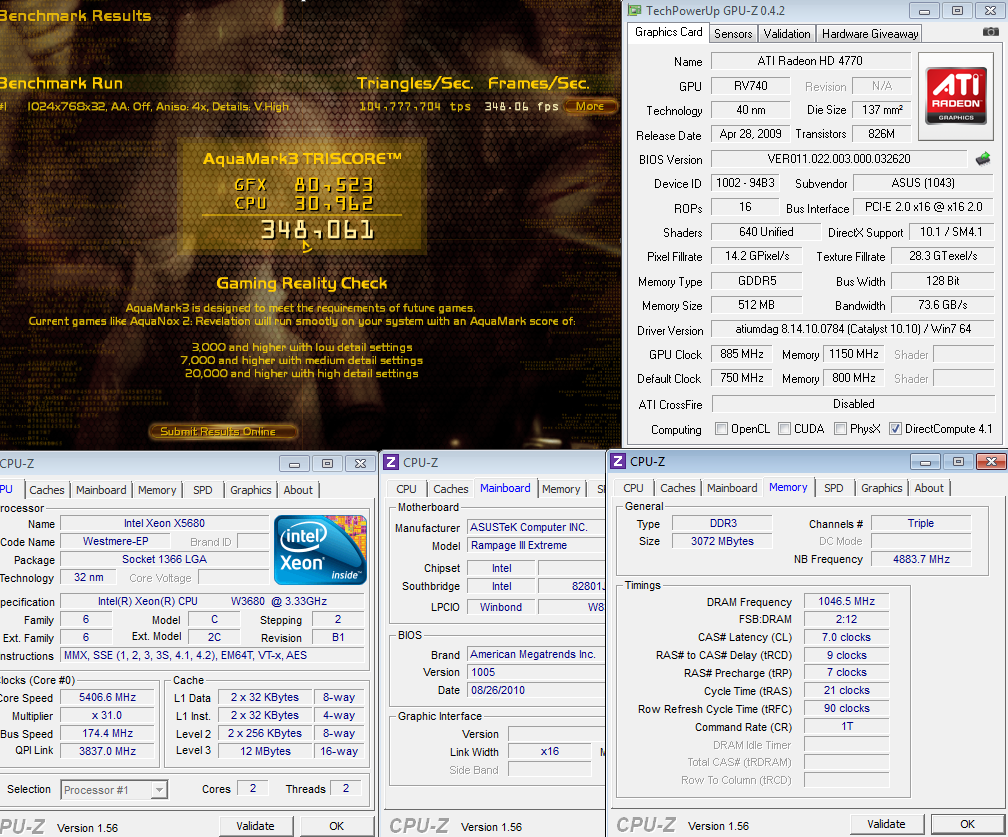Click the BIOS Version field in GPU-Z
Screen dimensions: 1008x837
pyautogui.click(x=839, y=159)
